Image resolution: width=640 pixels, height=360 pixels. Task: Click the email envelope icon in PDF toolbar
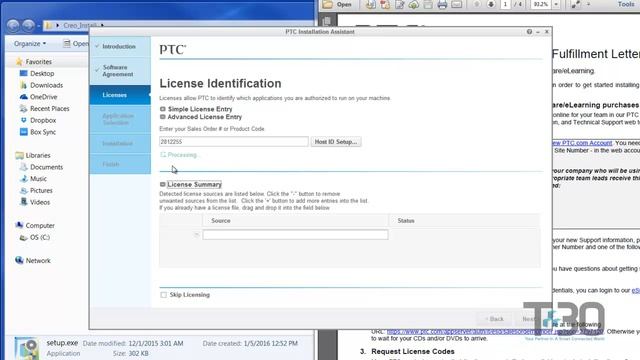point(457,4)
